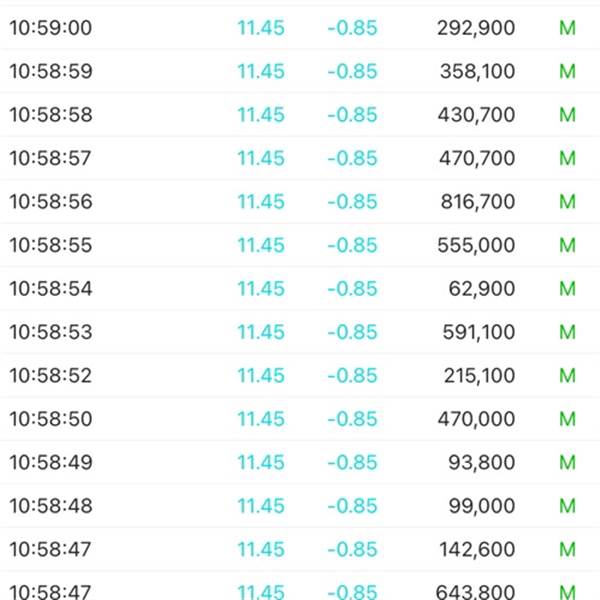Click the -0.85 change at 10:58:56
Image resolution: width=600 pixels, height=600 pixels.
(x=352, y=202)
